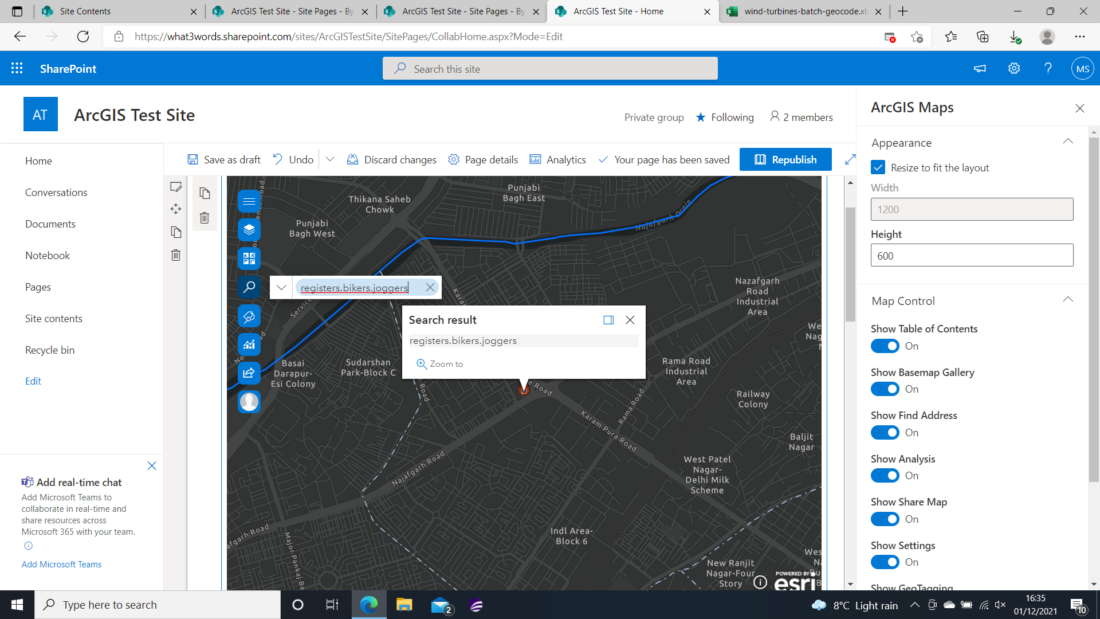
Task: Open the SharePoint megaphone feedback icon
Action: pos(979,68)
